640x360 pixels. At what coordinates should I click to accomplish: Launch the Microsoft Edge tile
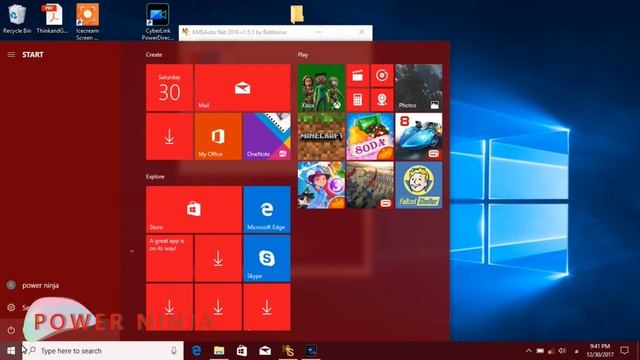(x=267, y=209)
